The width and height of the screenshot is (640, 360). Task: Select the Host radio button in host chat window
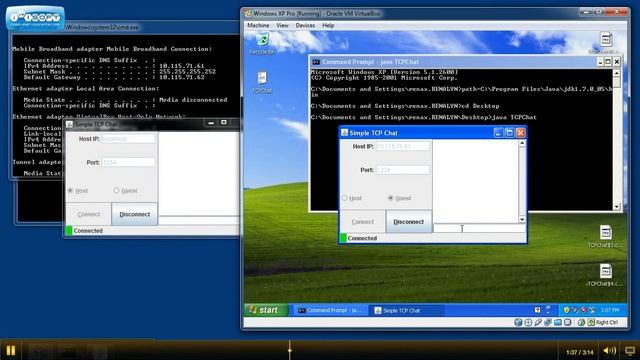click(70, 191)
